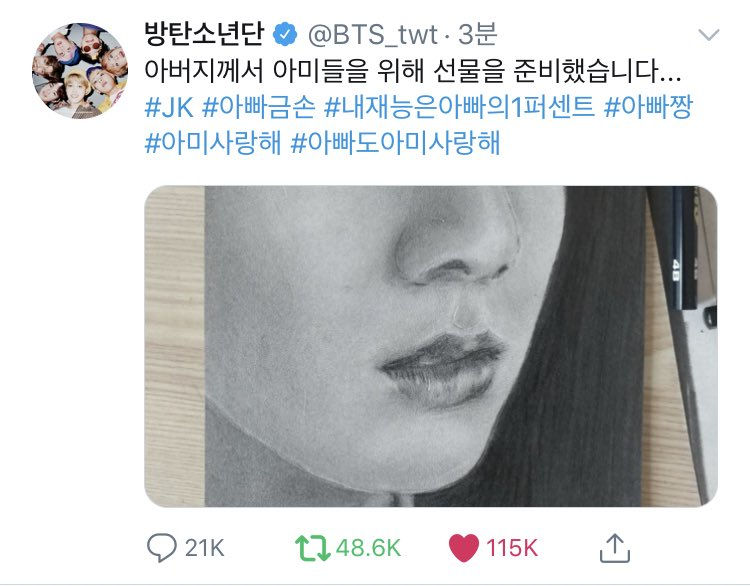
Task: Open the pencil portrait drawing image
Action: coord(430,346)
